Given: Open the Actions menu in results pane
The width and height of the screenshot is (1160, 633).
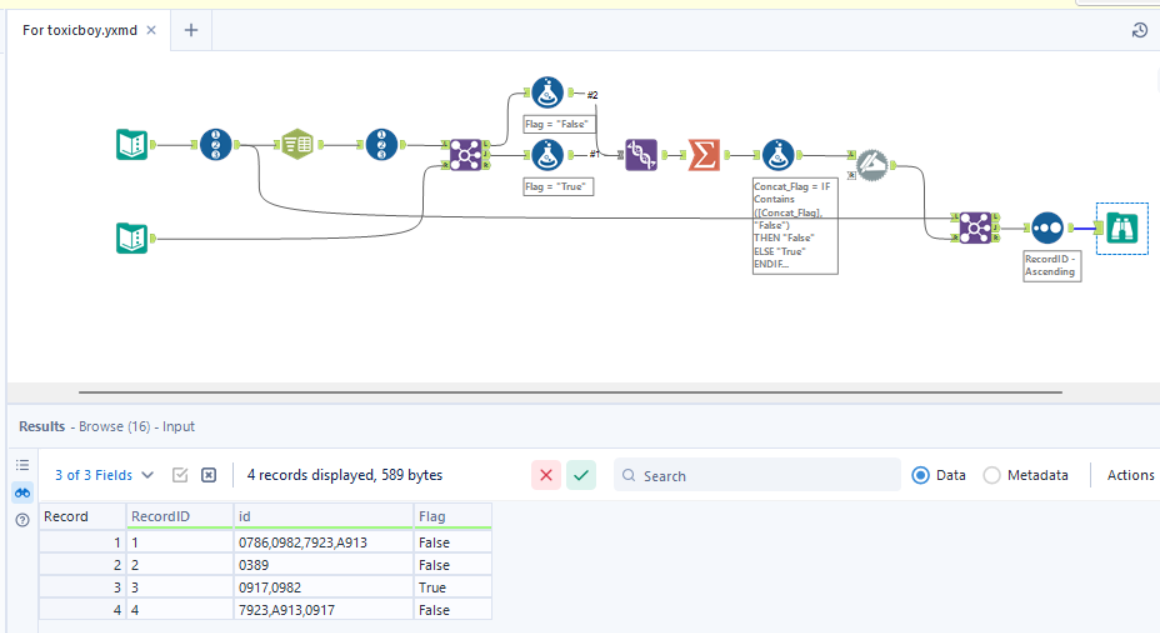Looking at the screenshot, I should tap(1129, 475).
